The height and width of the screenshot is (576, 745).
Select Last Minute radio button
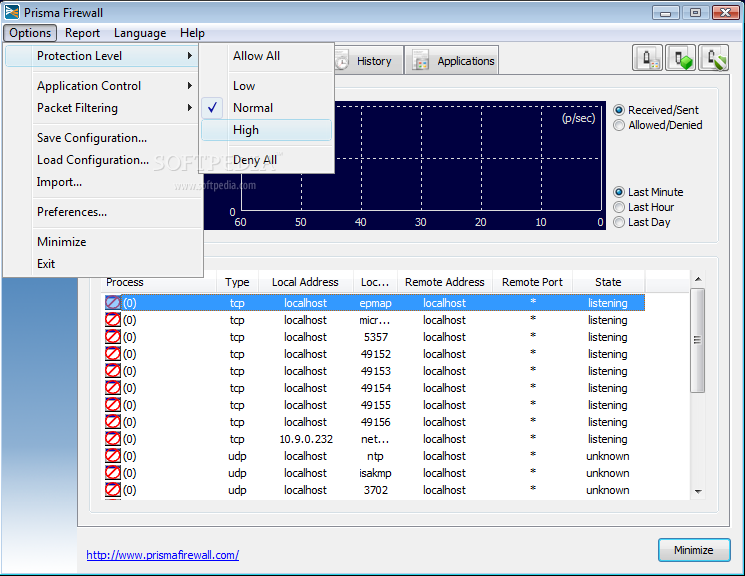pos(619,192)
